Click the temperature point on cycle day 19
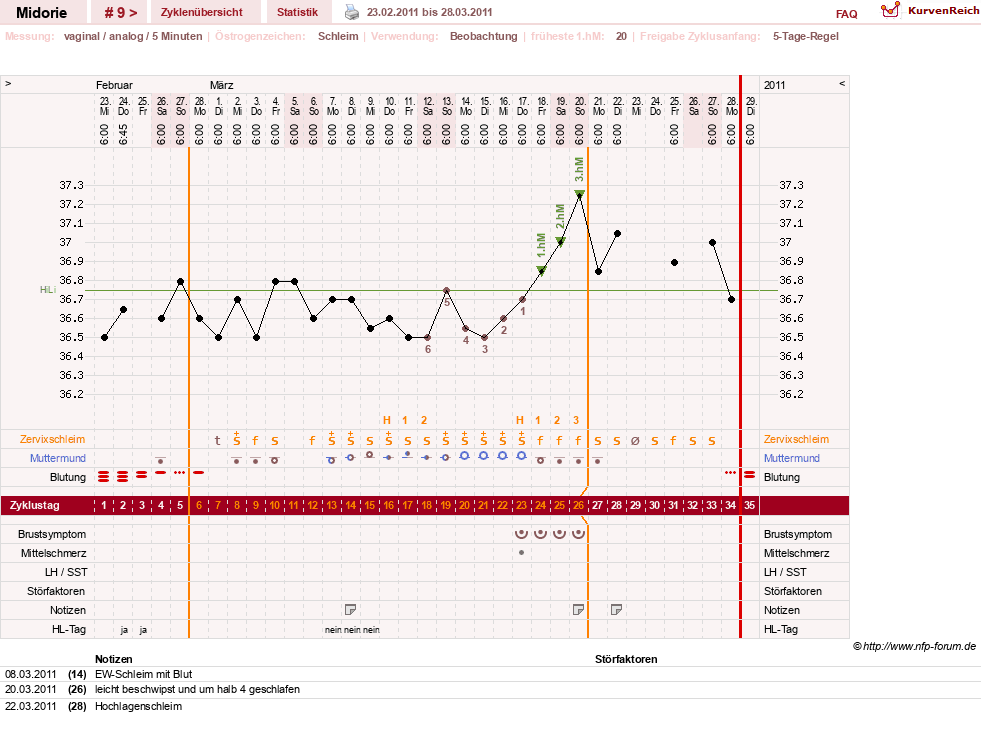Image resolution: width=981 pixels, height=738 pixels. click(446, 290)
